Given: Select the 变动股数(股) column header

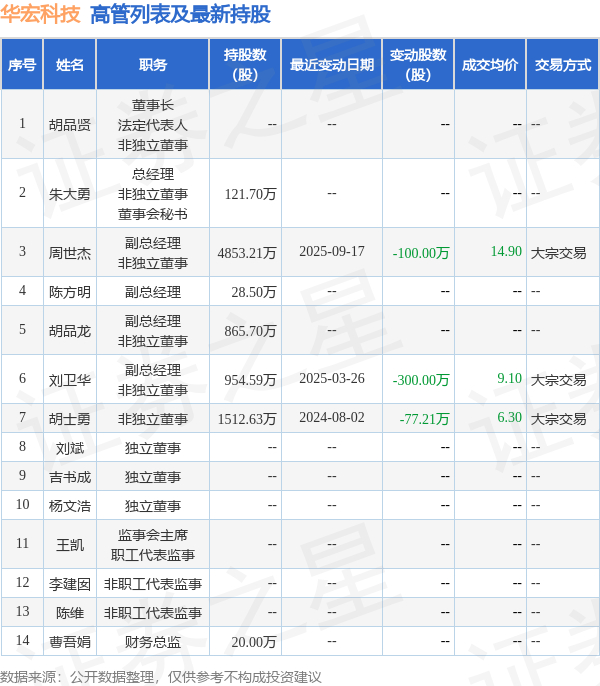Looking at the screenshot, I should [418, 65].
